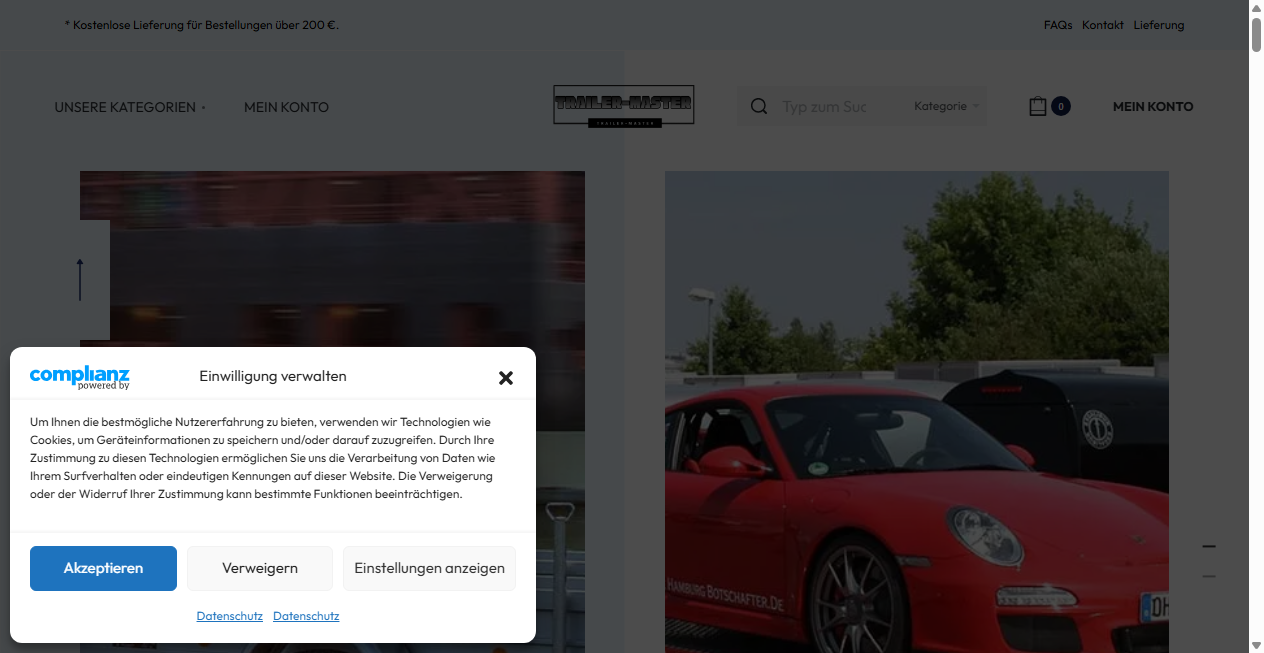Open Kontakt page
The width and height of the screenshot is (1264, 653).
point(1103,25)
